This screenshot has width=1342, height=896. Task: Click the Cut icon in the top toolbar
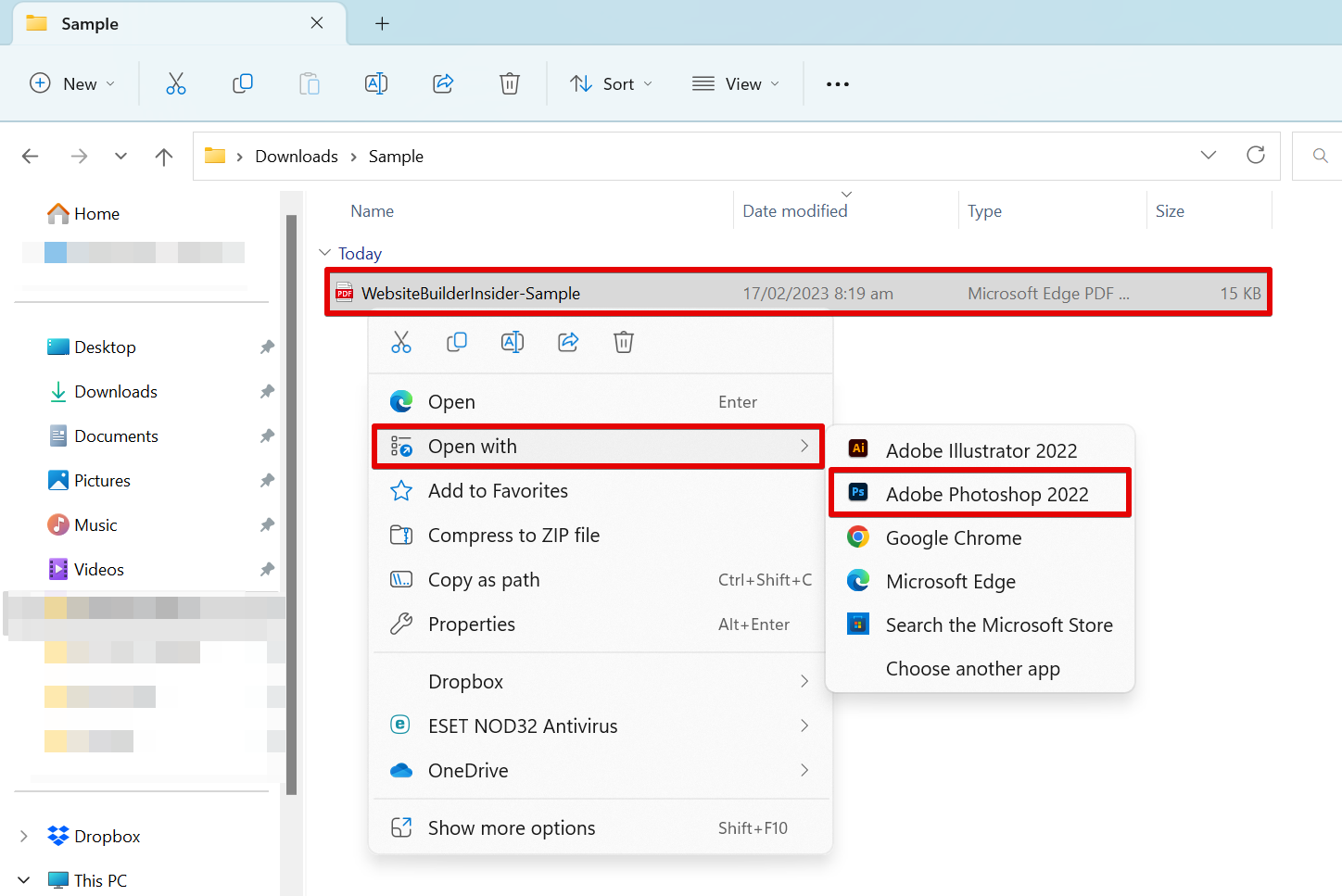(176, 84)
